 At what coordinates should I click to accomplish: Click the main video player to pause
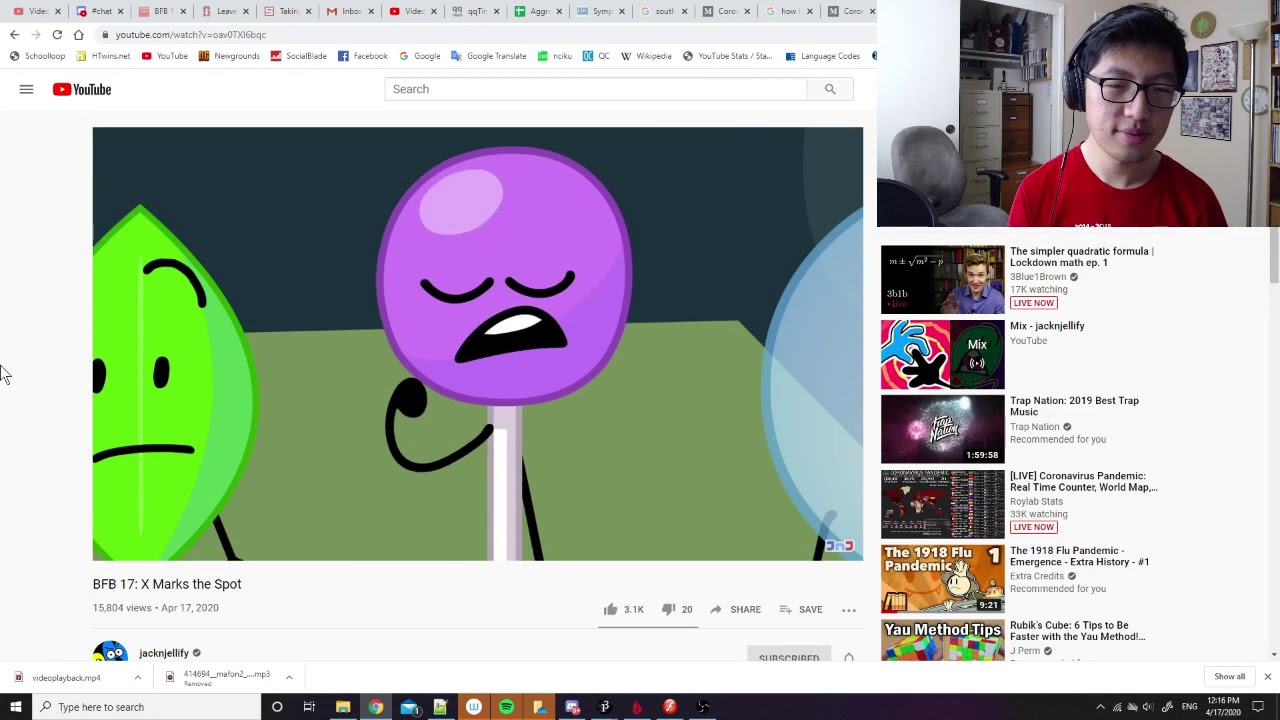pyautogui.click(x=478, y=344)
